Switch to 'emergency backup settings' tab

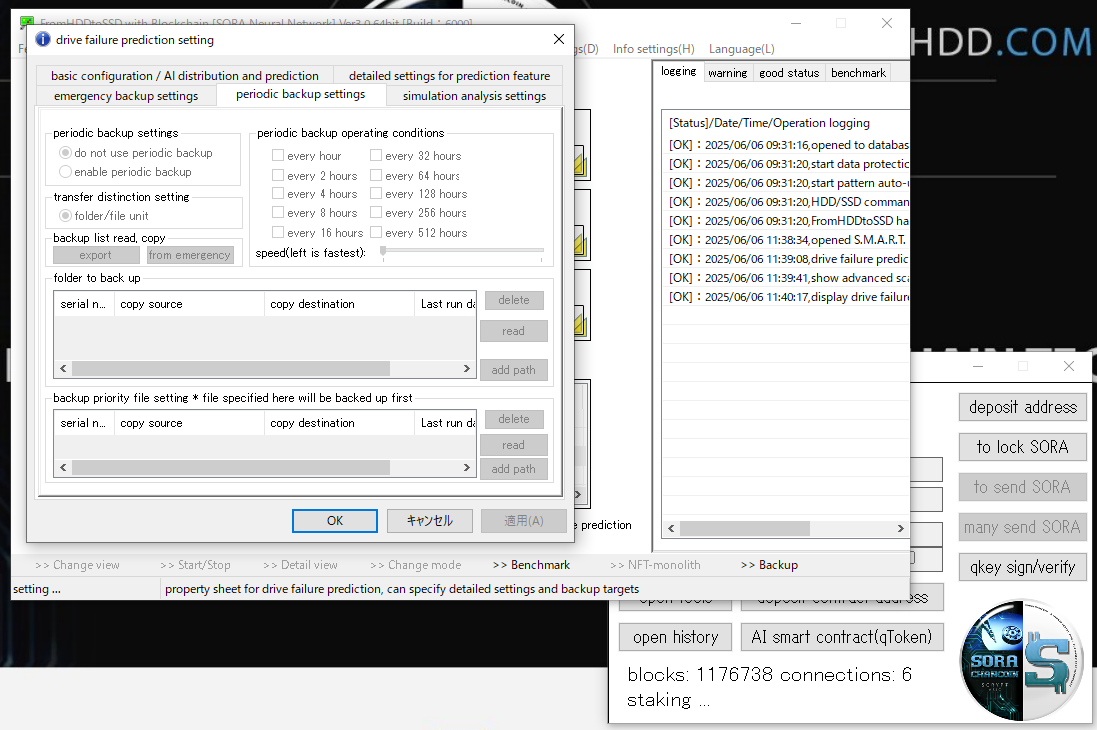(126, 95)
